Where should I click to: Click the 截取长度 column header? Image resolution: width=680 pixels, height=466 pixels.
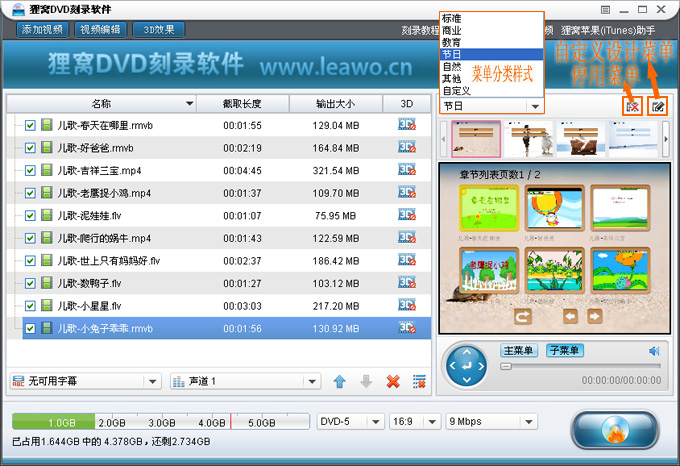[242, 104]
